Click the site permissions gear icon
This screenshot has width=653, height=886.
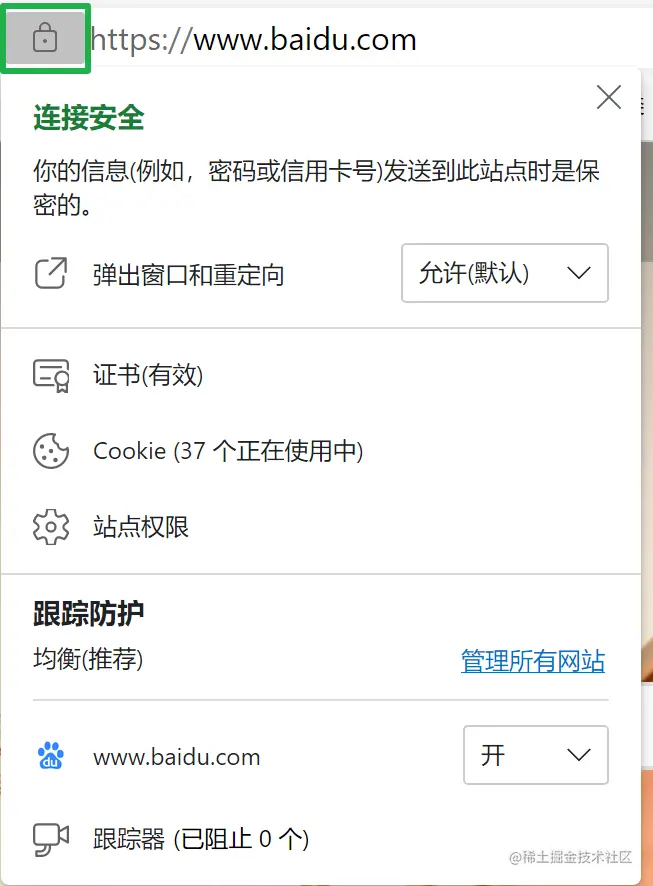tap(51, 527)
